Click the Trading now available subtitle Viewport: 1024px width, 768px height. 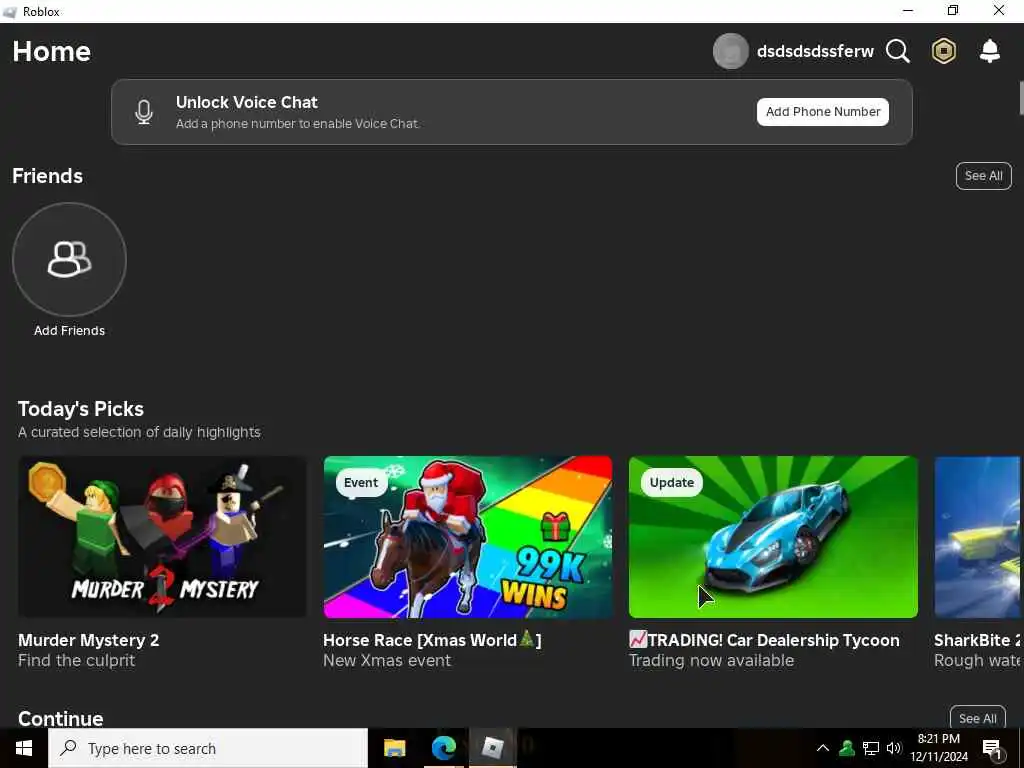(711, 660)
